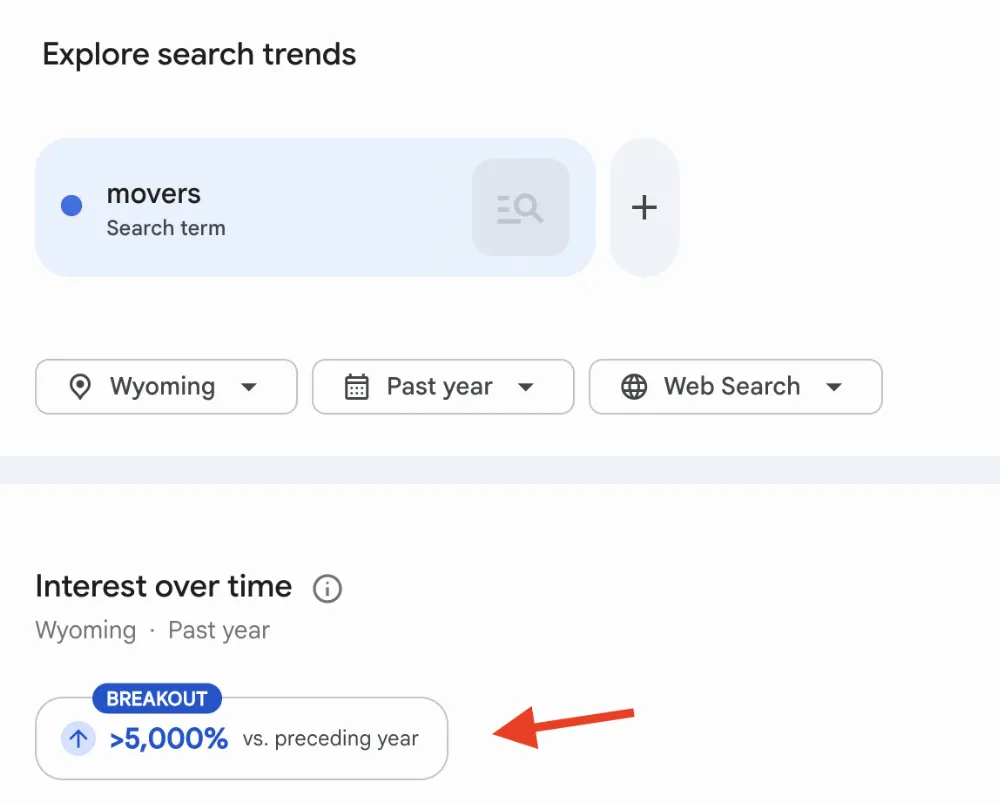
Task: Click the >5,000% change value
Action: 168,739
